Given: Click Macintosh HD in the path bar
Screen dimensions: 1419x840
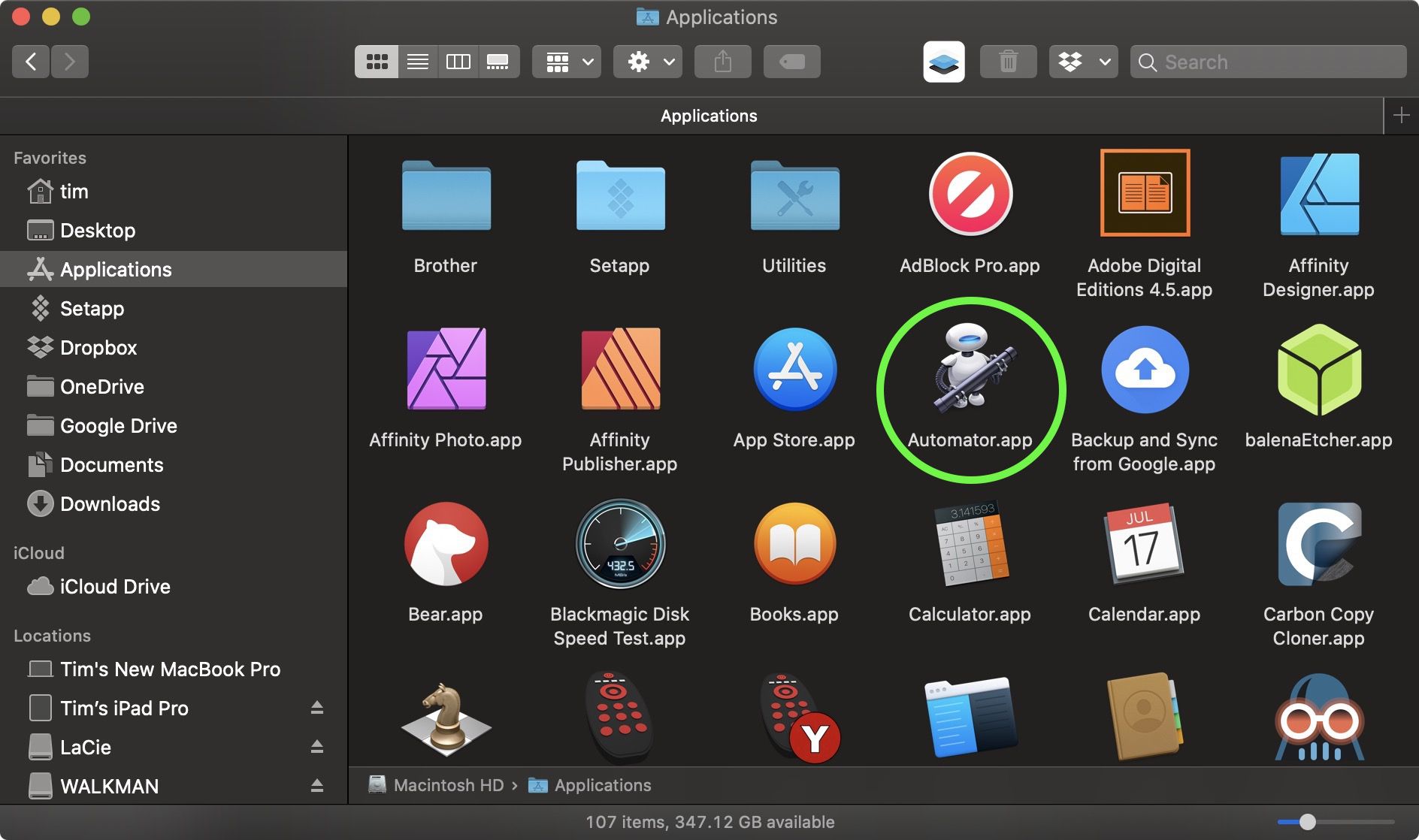Looking at the screenshot, I should coord(449,785).
